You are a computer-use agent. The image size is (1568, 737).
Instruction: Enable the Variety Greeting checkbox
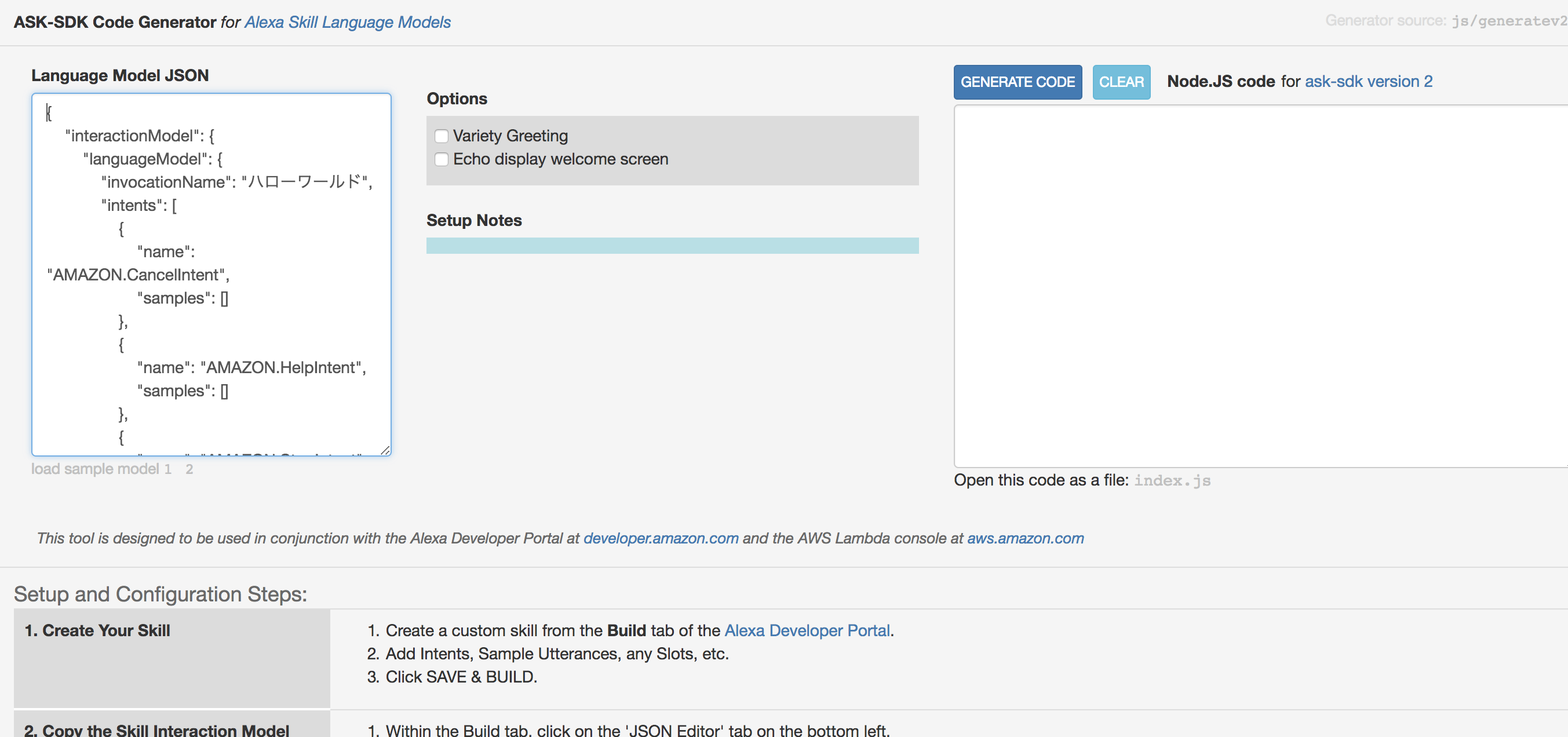coord(442,136)
